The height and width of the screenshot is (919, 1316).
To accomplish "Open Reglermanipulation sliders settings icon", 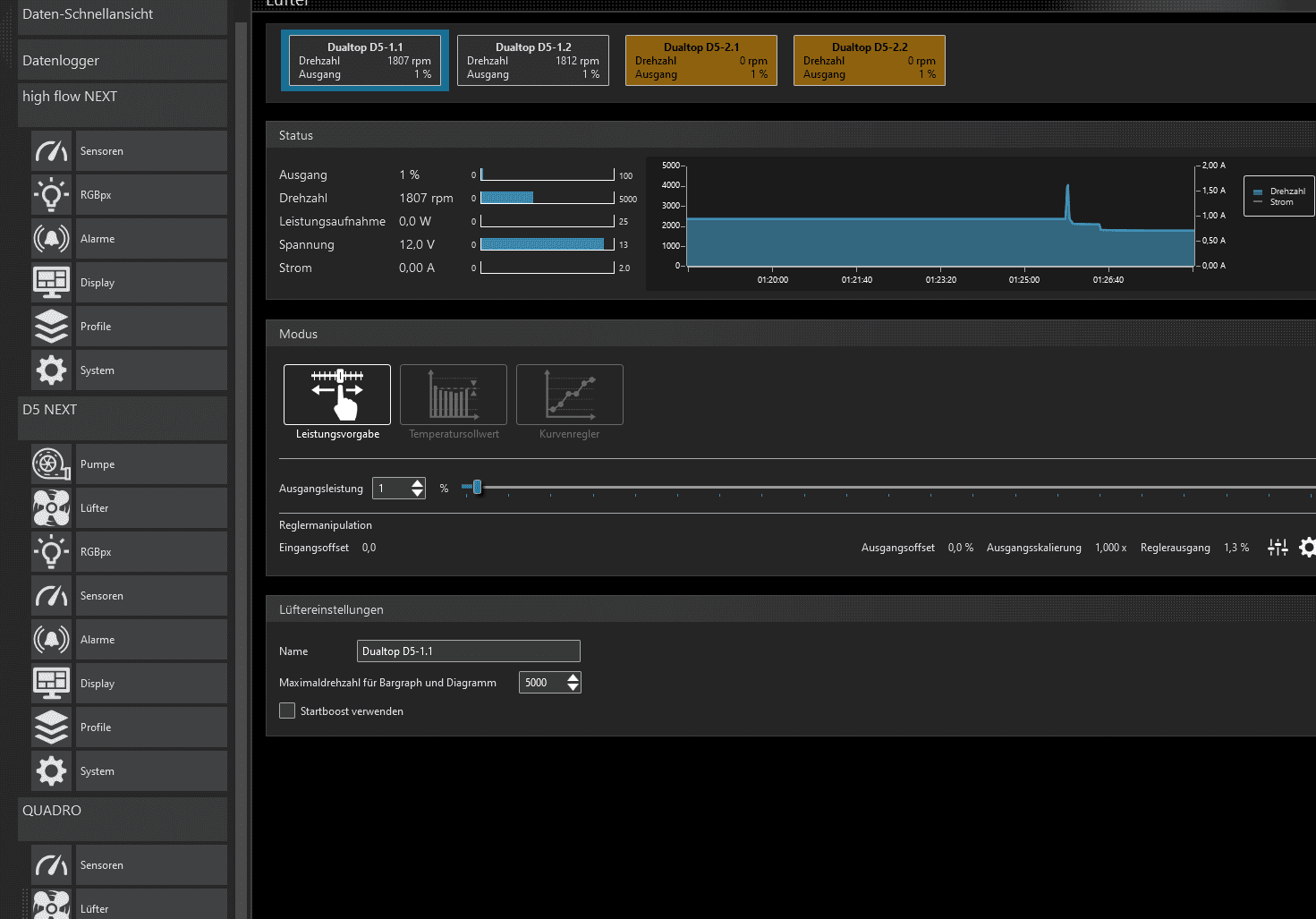I will click(x=1278, y=548).
